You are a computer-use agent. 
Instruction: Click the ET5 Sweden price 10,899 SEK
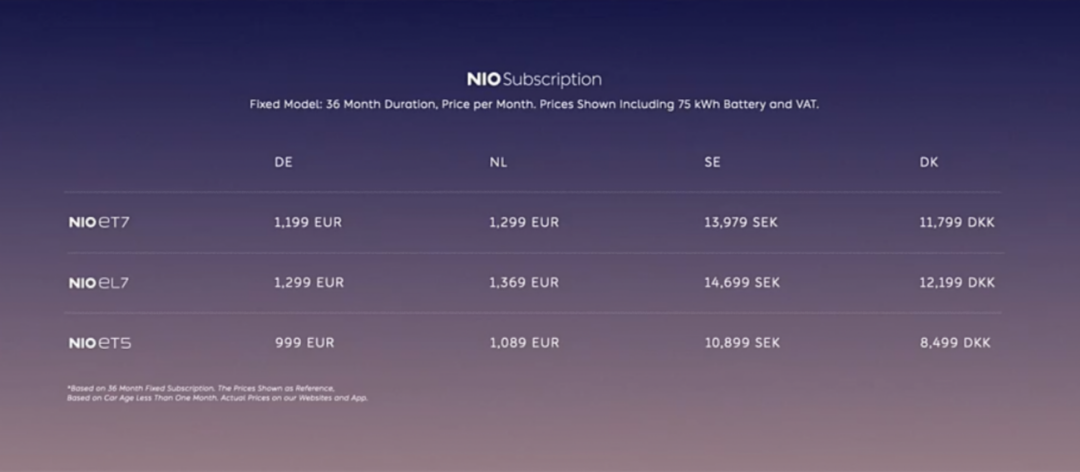[742, 342]
